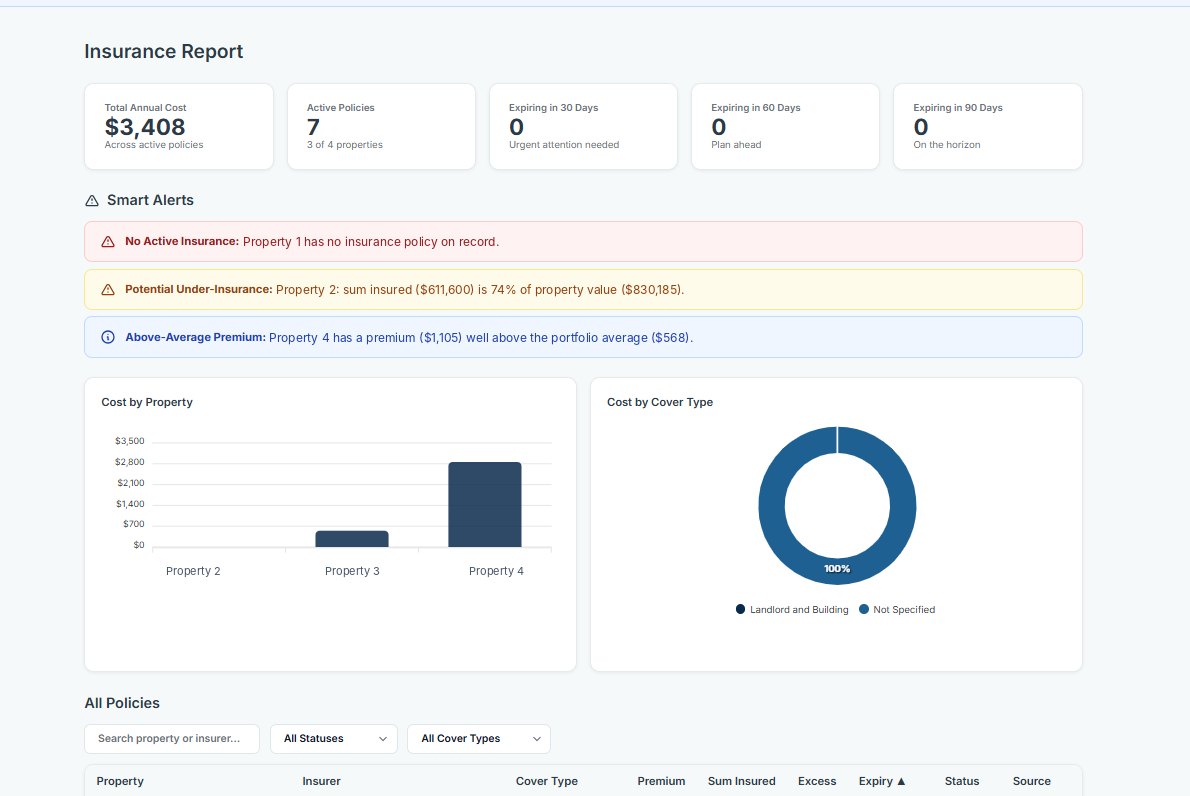
Task: Click the Smart Alerts warning triangle icon
Action: point(92,200)
